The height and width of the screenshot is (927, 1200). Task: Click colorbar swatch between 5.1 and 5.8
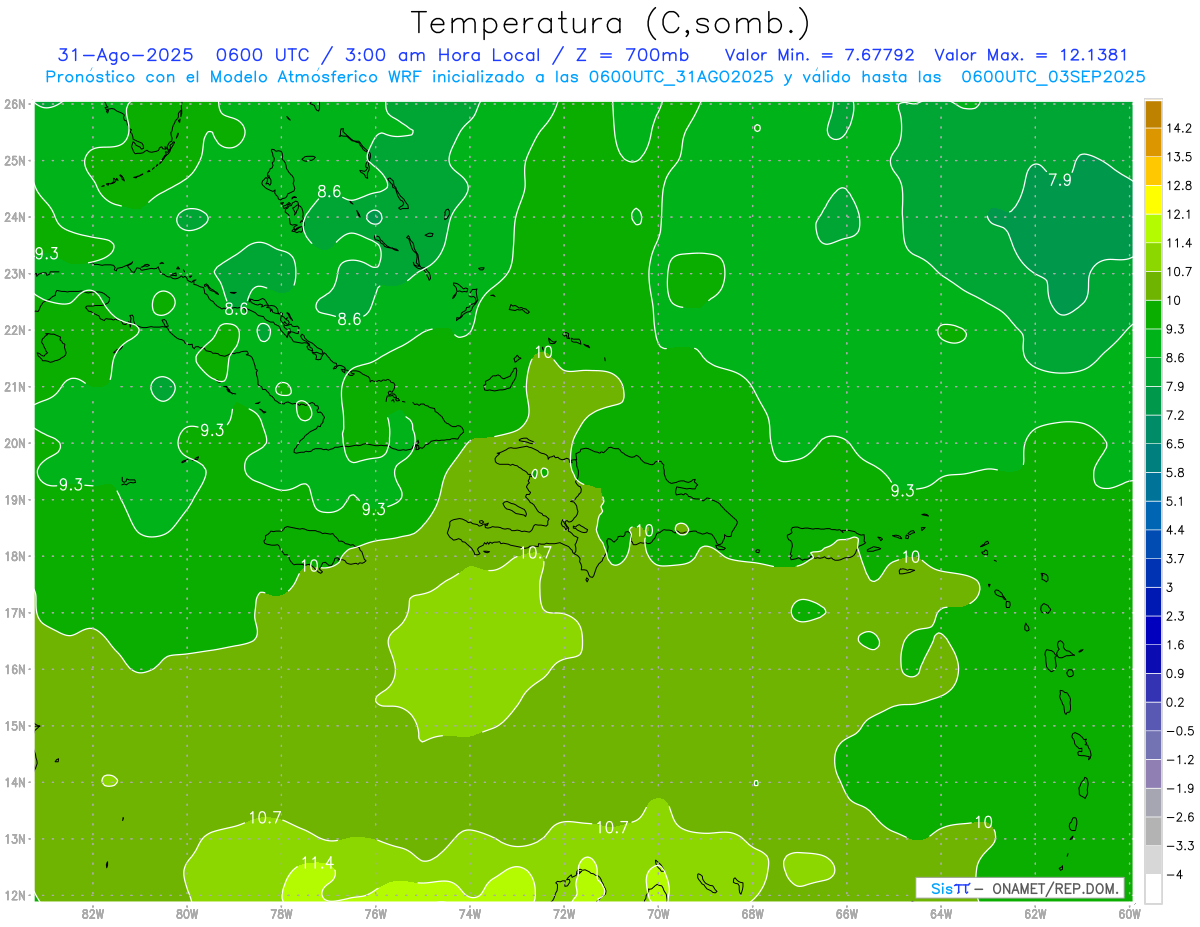(x=1153, y=486)
